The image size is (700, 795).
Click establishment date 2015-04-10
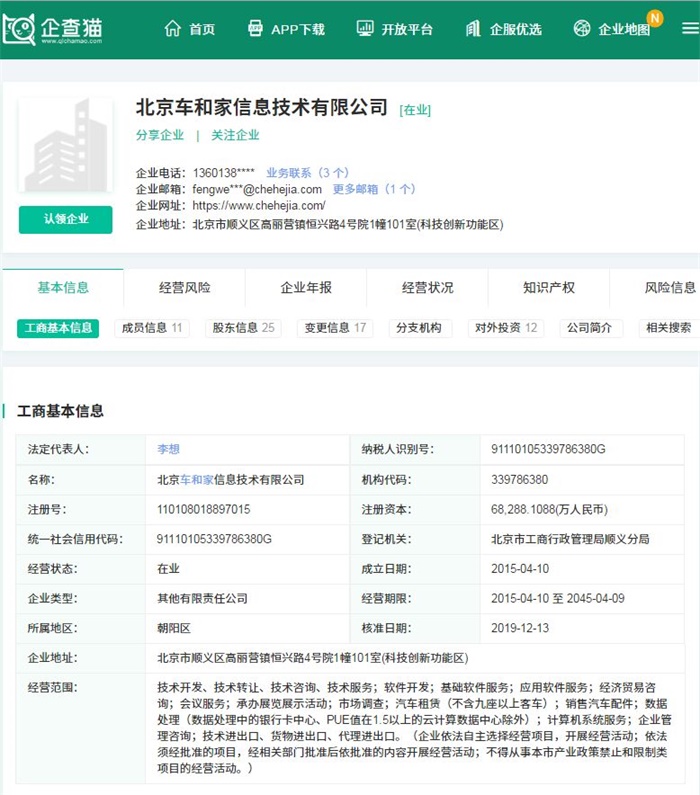point(520,569)
